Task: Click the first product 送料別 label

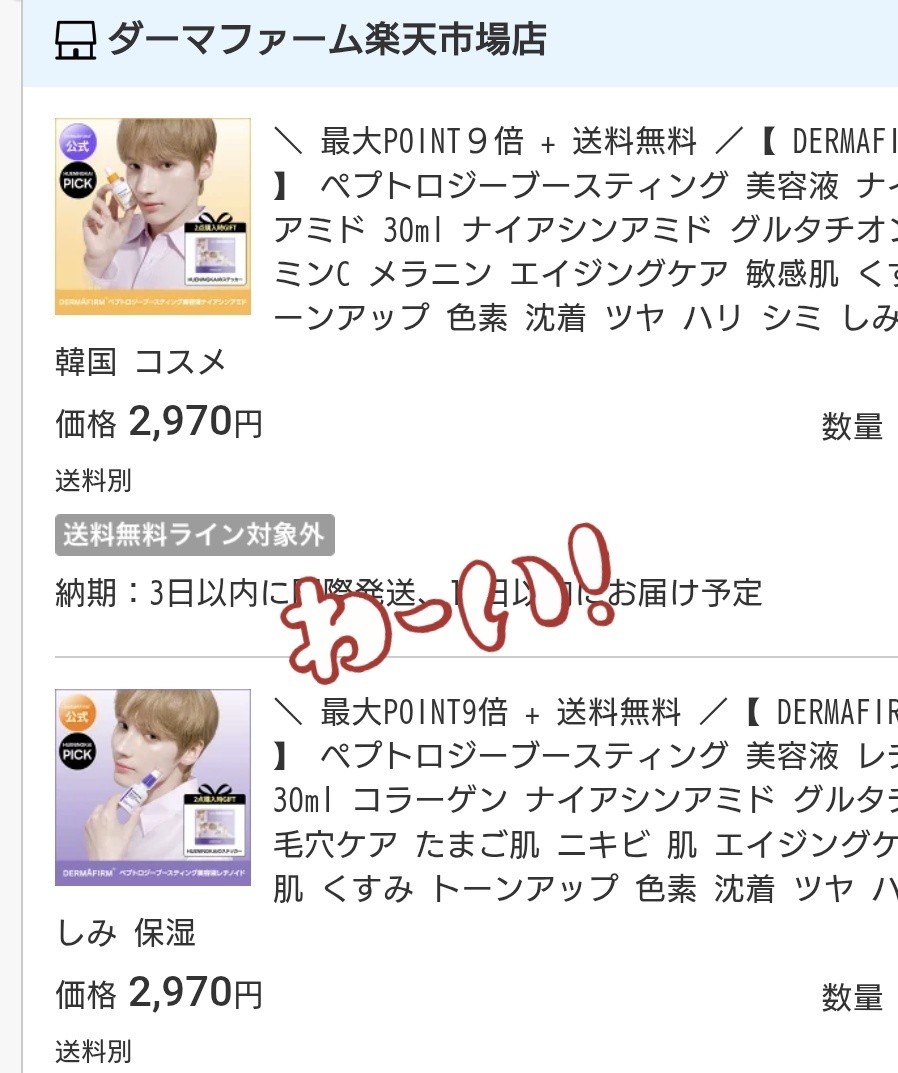Action: (x=93, y=480)
